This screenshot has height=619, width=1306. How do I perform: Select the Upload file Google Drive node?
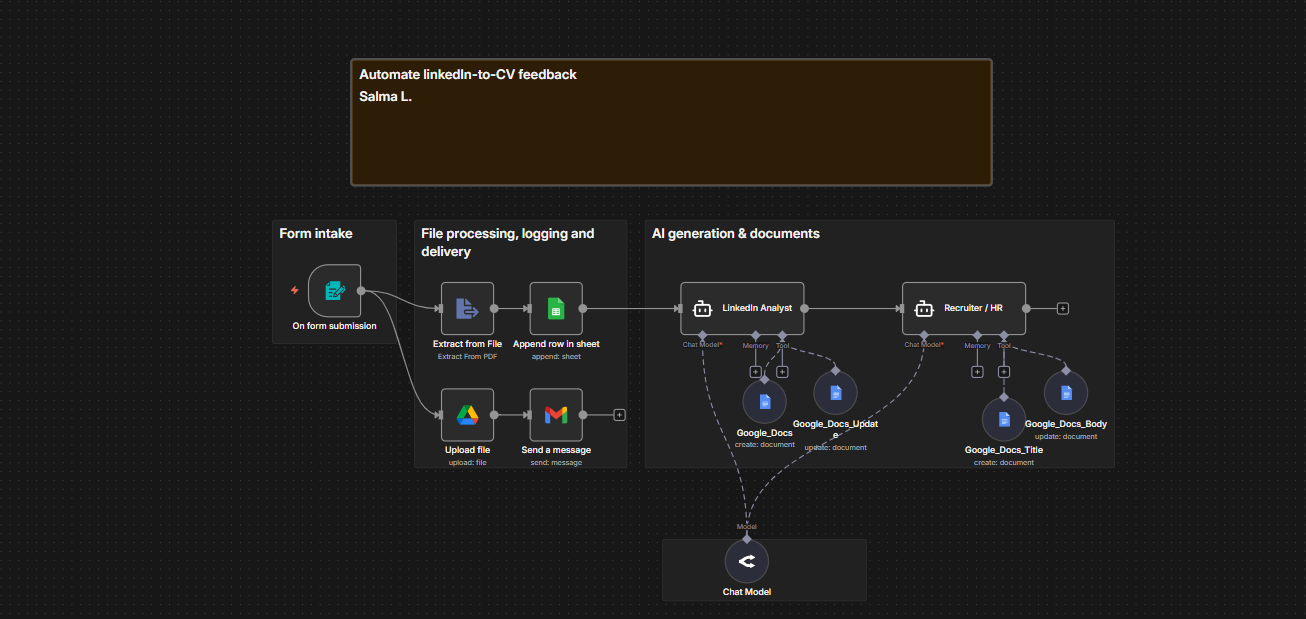coord(467,415)
